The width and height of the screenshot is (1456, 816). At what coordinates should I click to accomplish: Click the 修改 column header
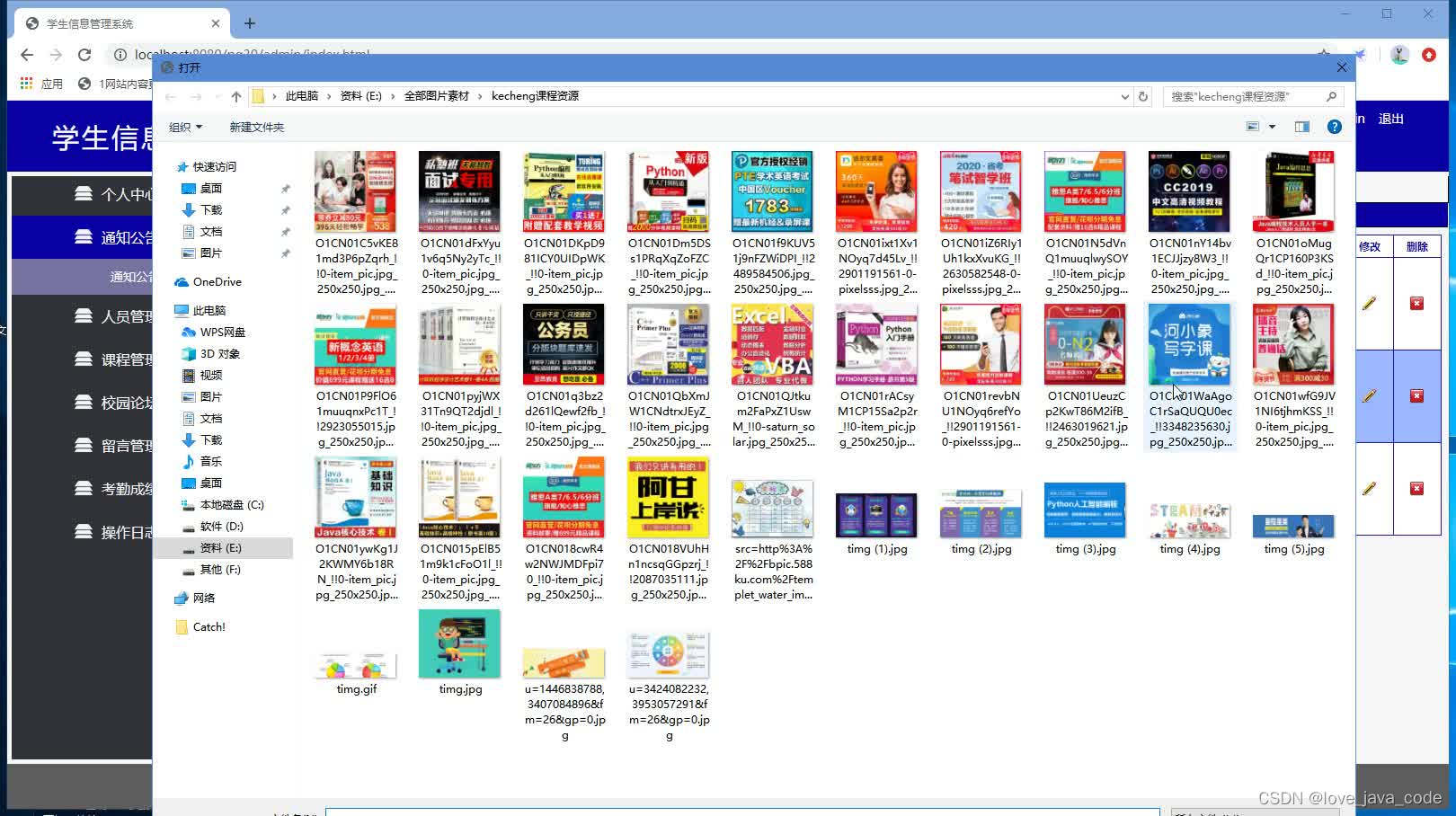1370,246
